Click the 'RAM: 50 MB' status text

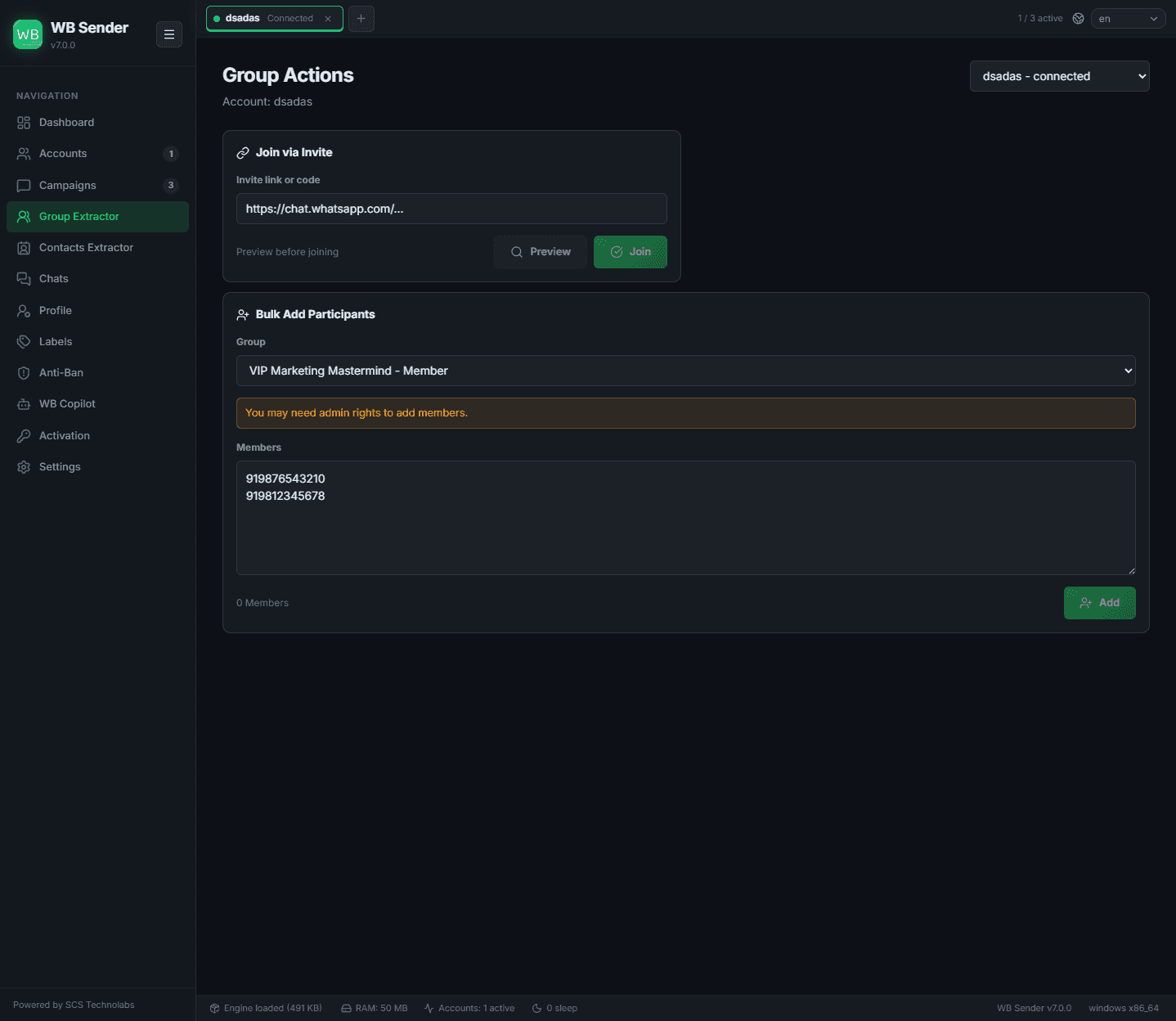(x=381, y=1008)
